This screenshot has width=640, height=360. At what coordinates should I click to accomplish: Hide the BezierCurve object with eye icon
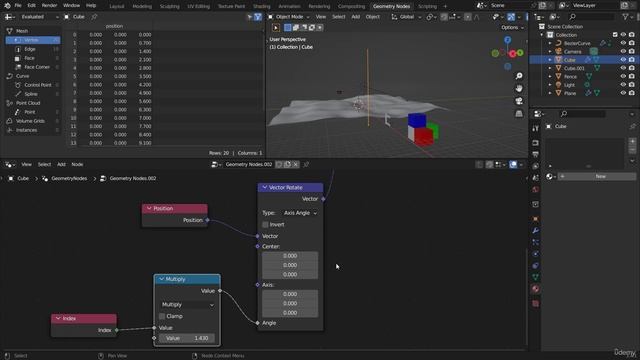[623, 43]
